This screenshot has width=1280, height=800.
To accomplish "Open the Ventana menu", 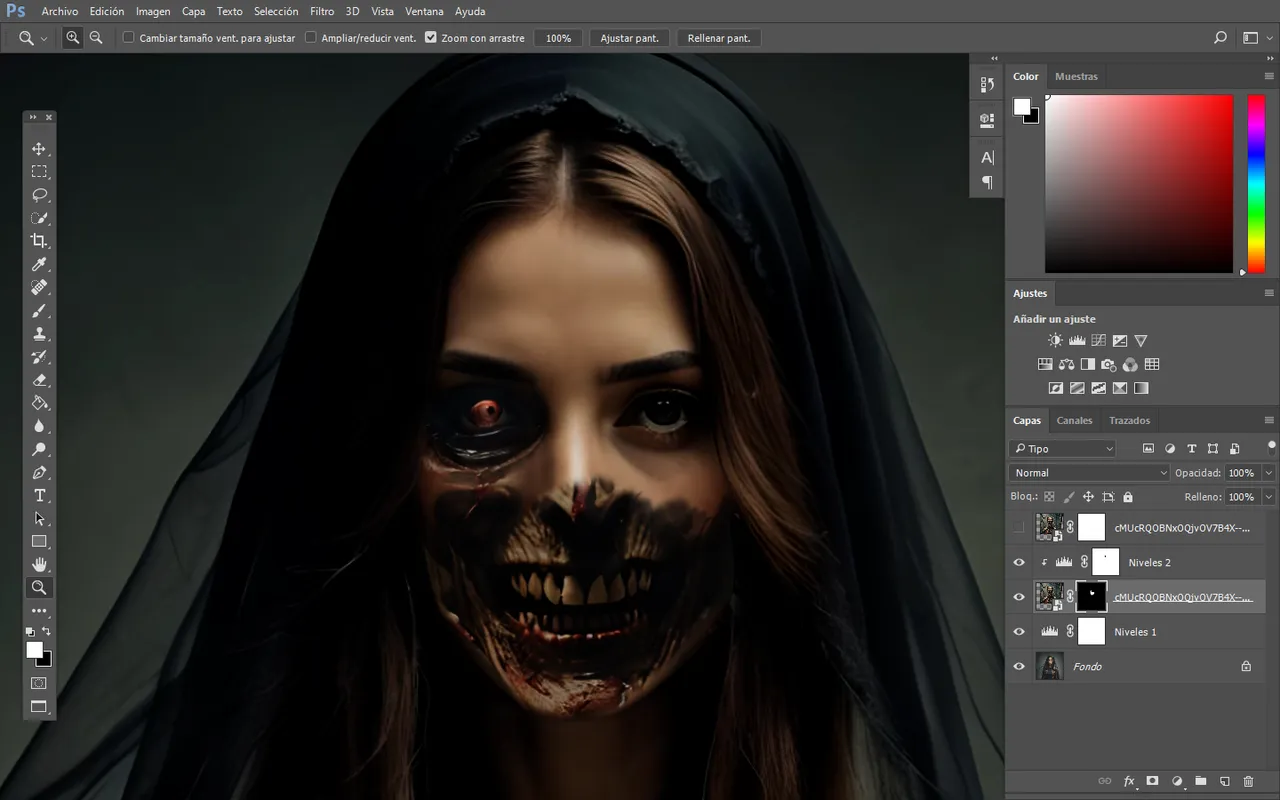I will coord(424,12).
